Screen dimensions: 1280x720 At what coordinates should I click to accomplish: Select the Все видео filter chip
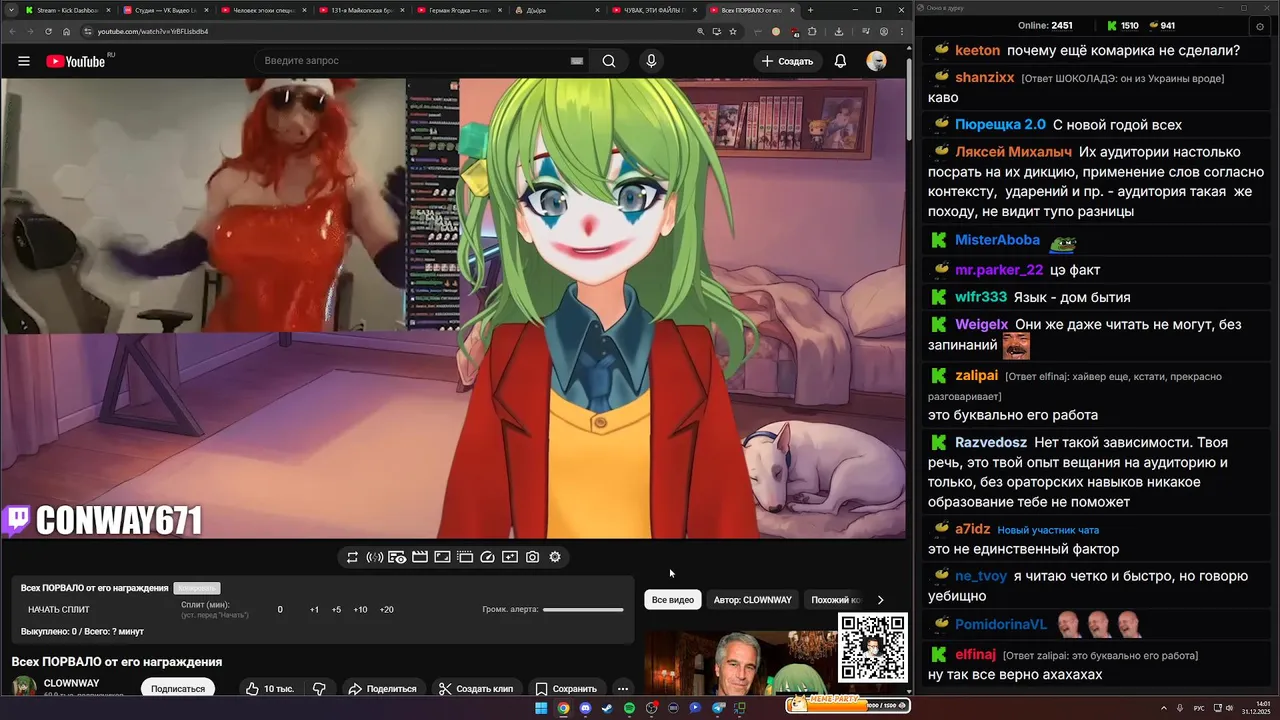tap(673, 600)
